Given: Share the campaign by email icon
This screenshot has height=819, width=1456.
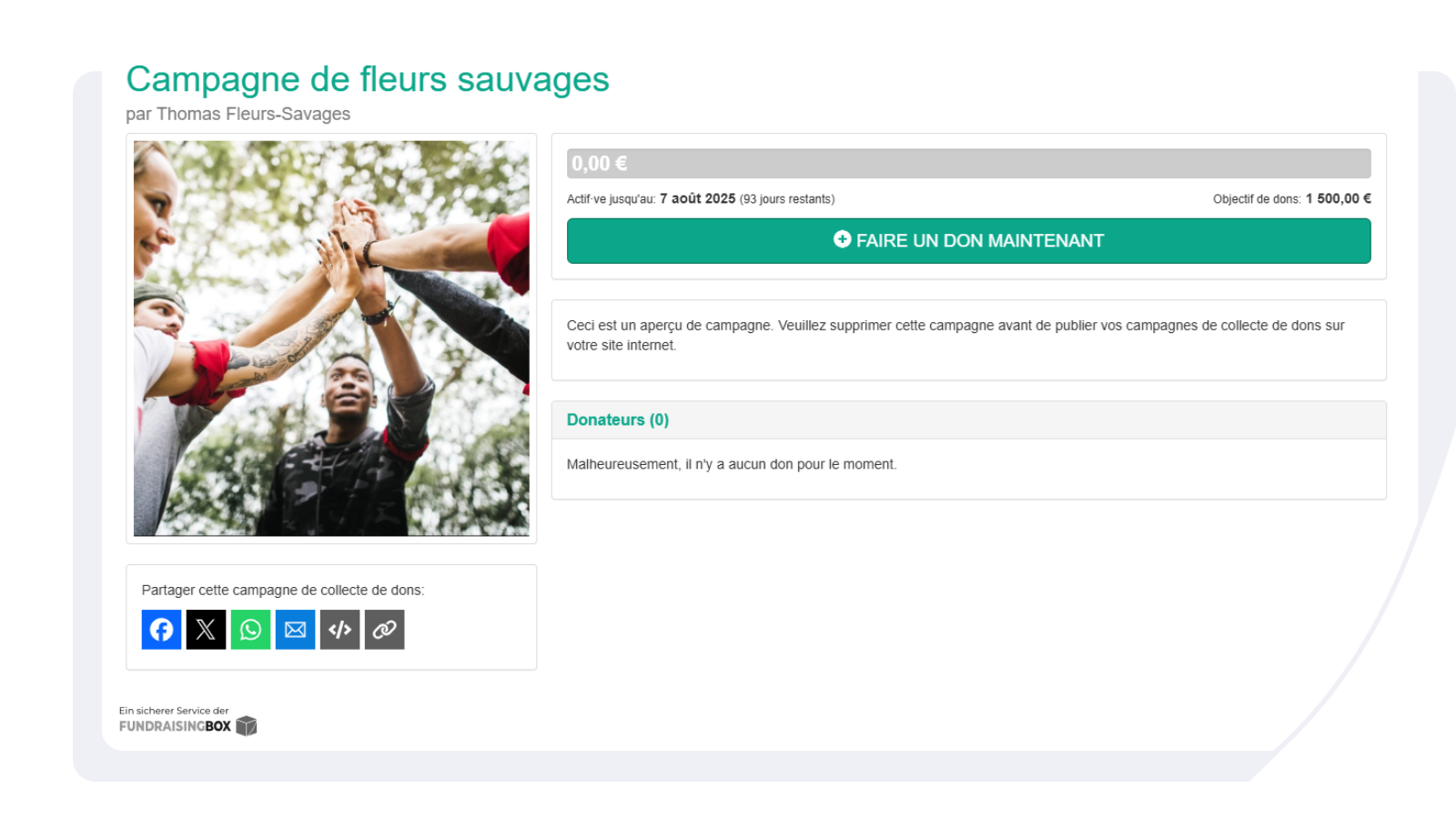Looking at the screenshot, I should click(295, 630).
